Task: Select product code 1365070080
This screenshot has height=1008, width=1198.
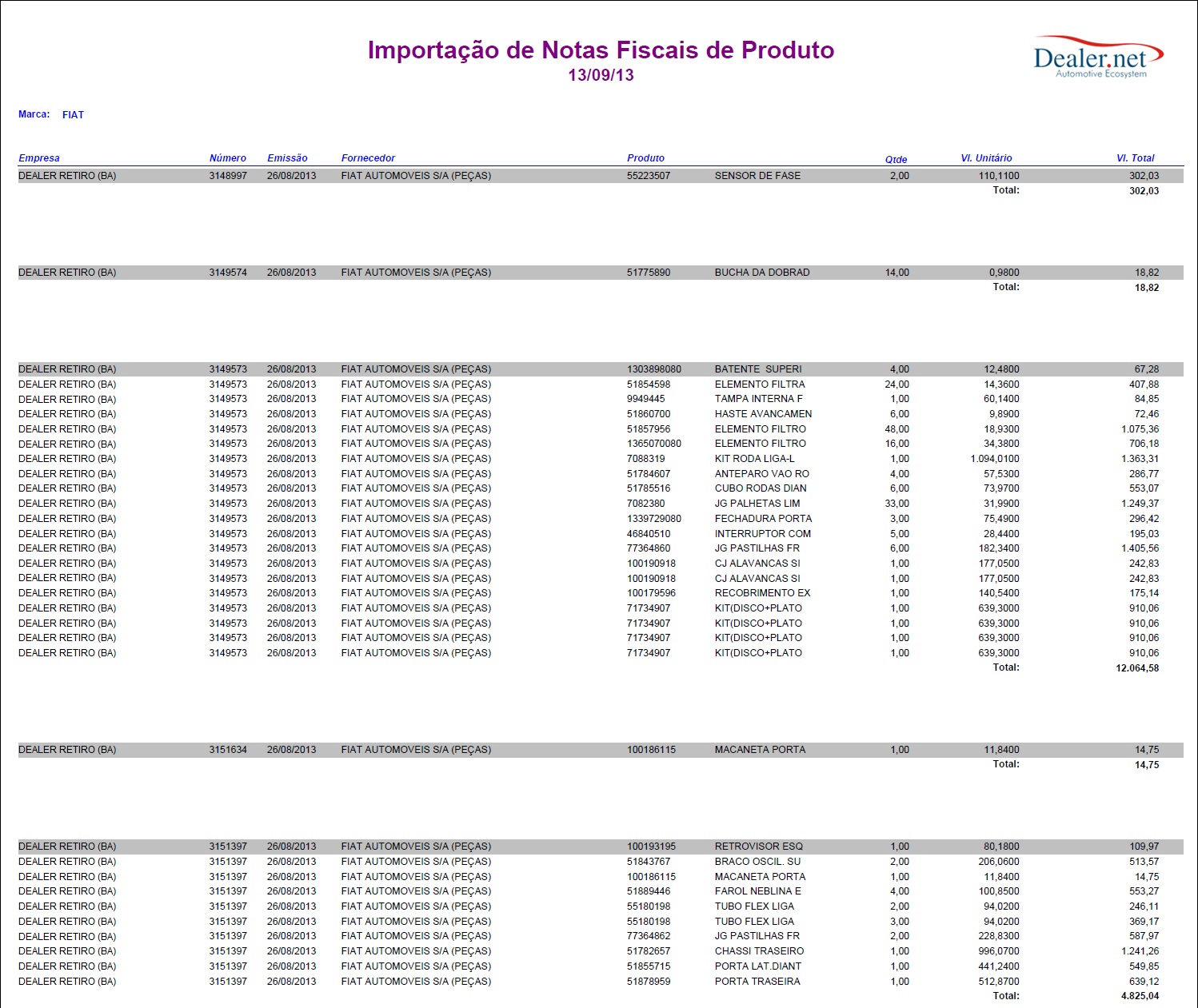Action: click(x=654, y=444)
